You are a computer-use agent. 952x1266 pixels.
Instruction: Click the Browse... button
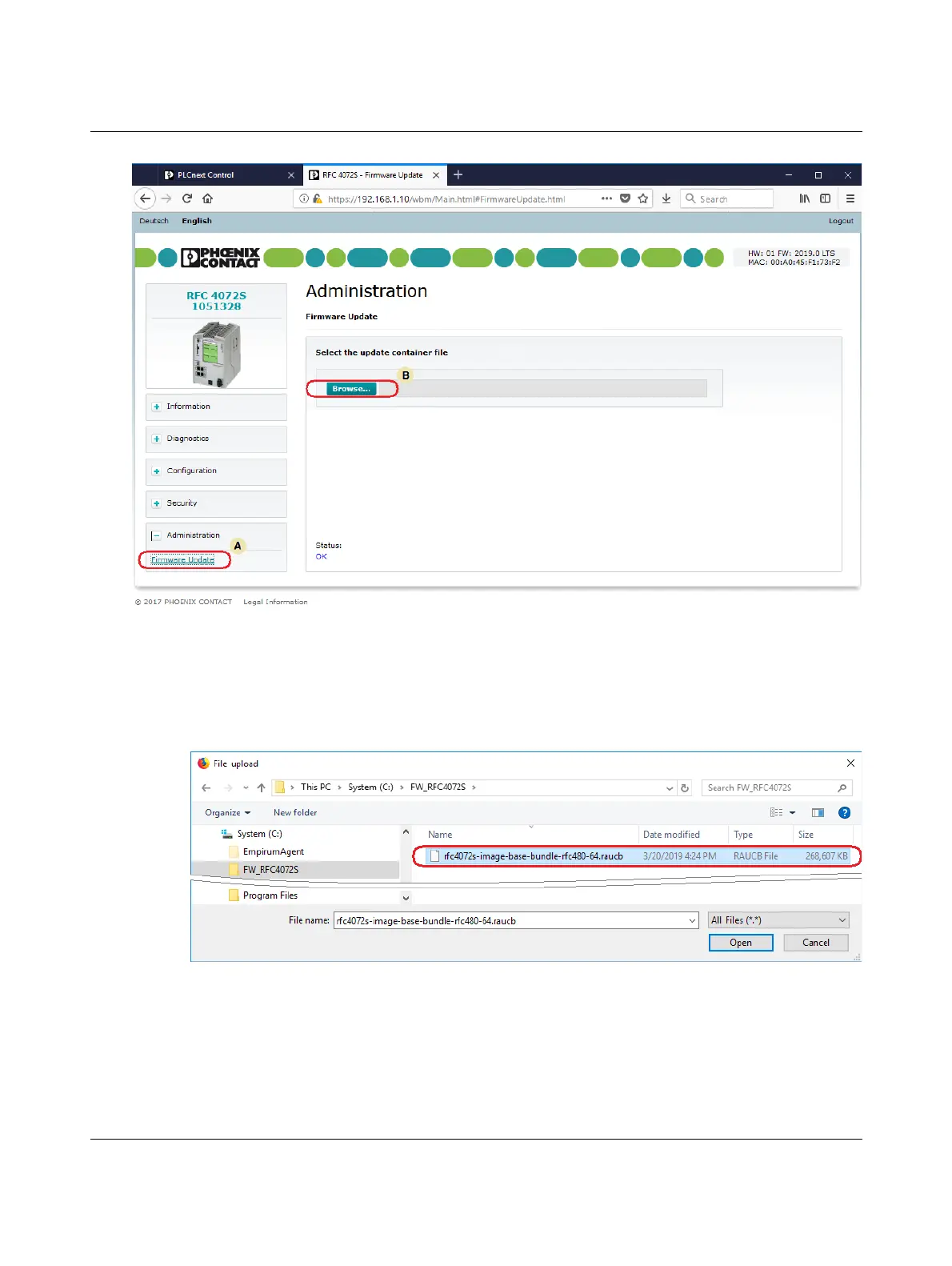tap(351, 389)
